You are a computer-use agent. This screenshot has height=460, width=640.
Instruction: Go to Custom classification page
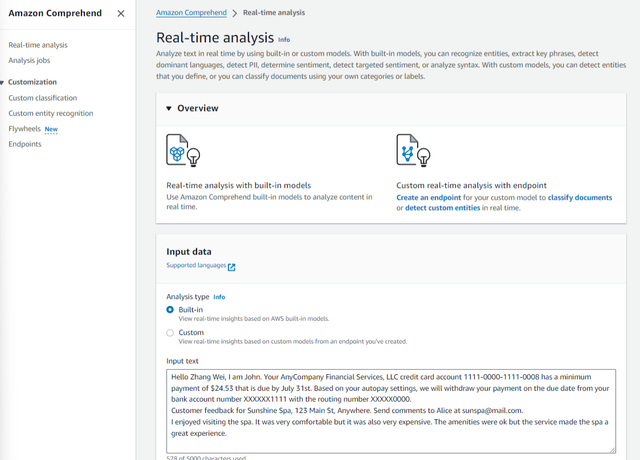point(42,98)
